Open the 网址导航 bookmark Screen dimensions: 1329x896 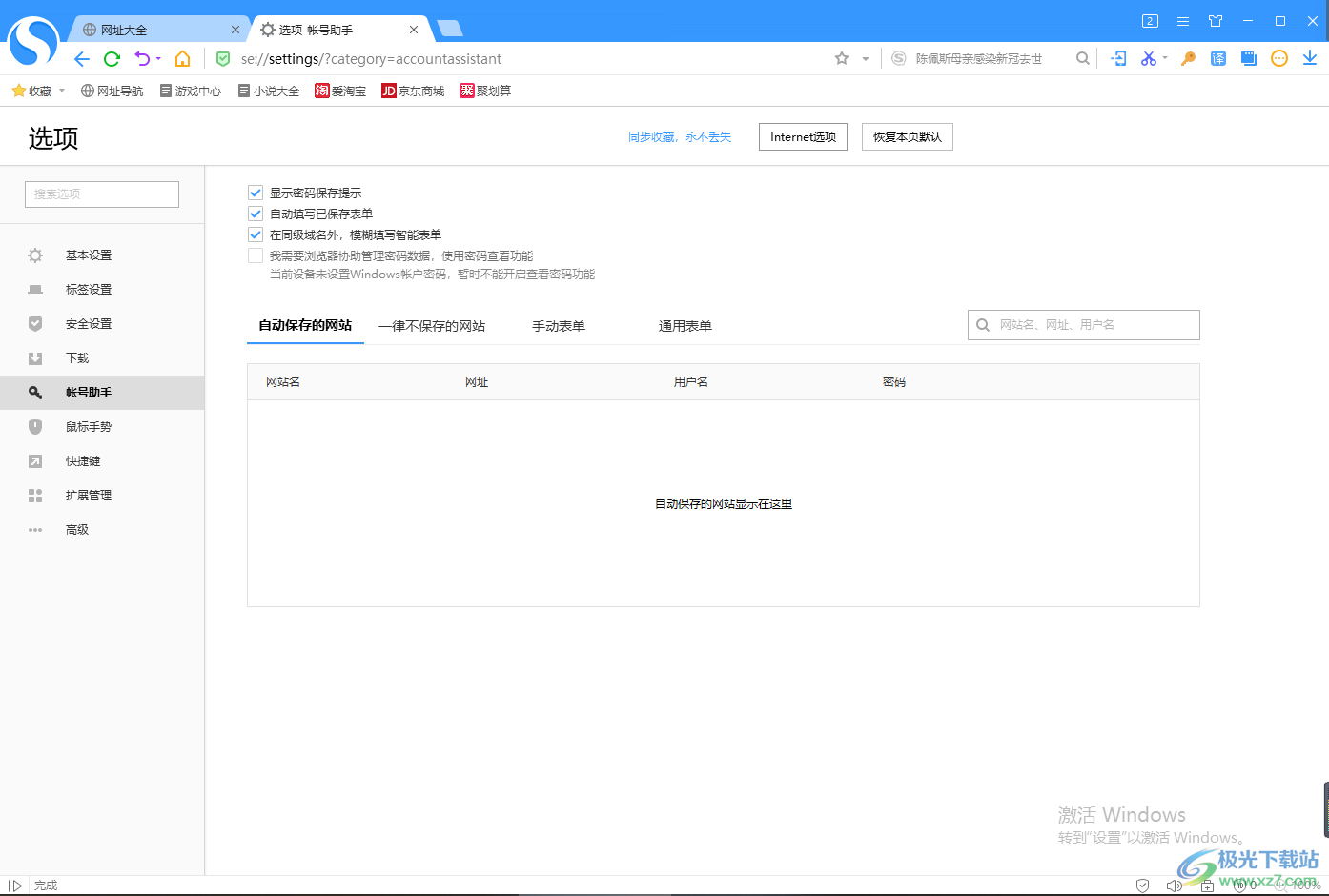tap(112, 91)
